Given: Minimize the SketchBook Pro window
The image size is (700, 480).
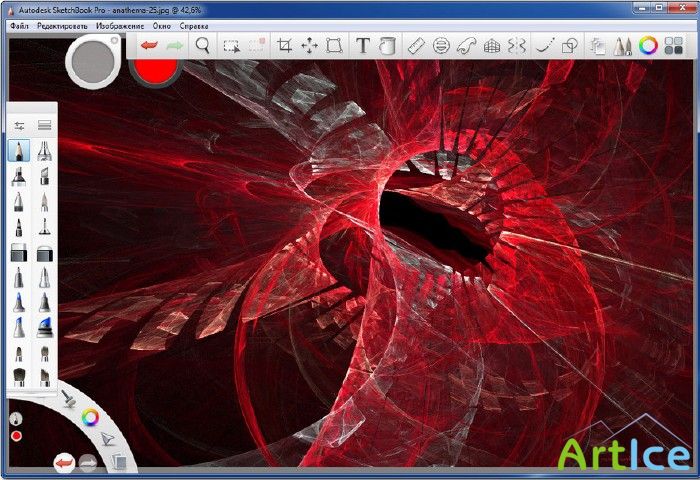Looking at the screenshot, I should tap(642, 7).
